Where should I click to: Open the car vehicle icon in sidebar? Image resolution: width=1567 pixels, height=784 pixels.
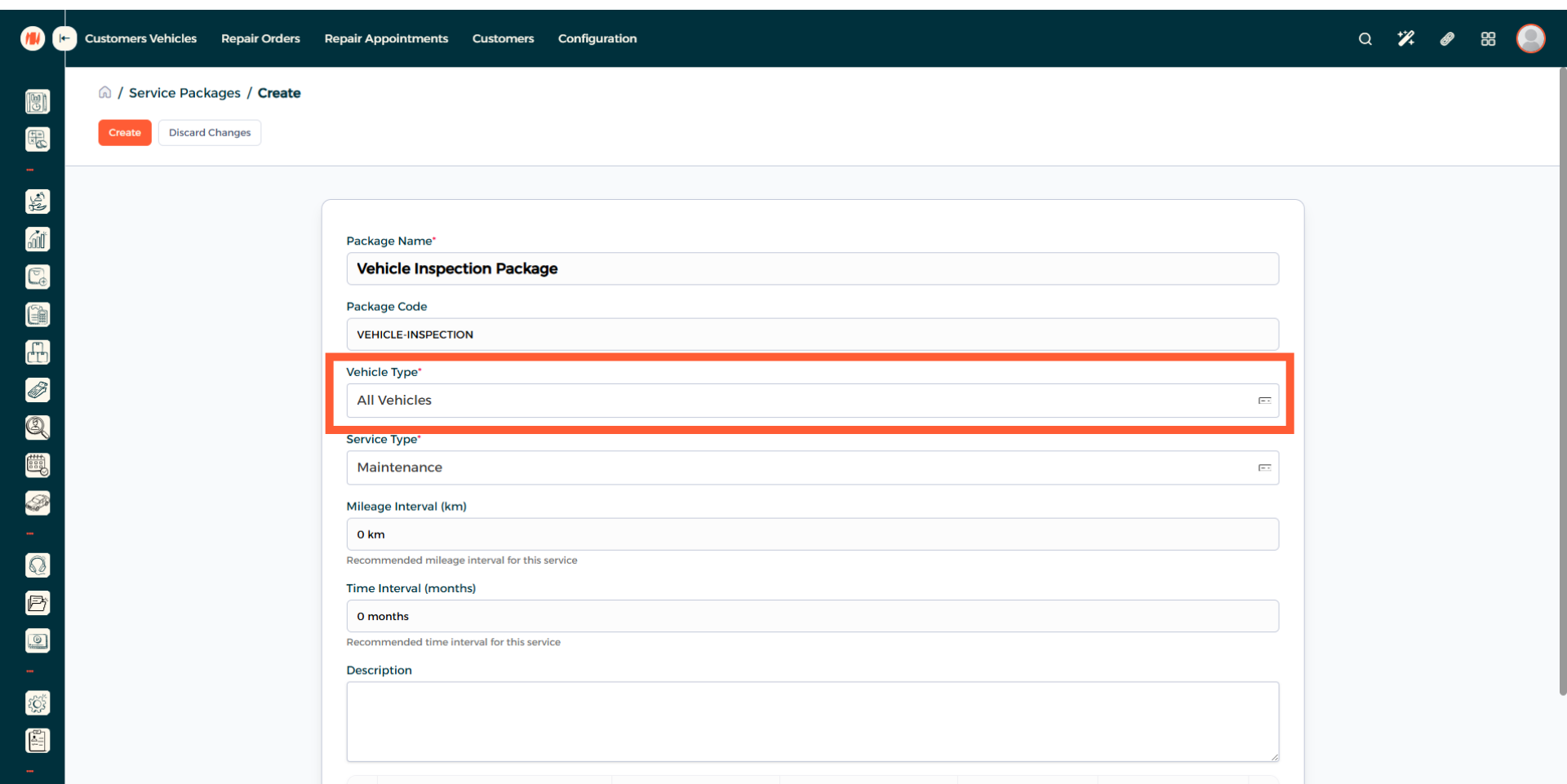tap(38, 503)
